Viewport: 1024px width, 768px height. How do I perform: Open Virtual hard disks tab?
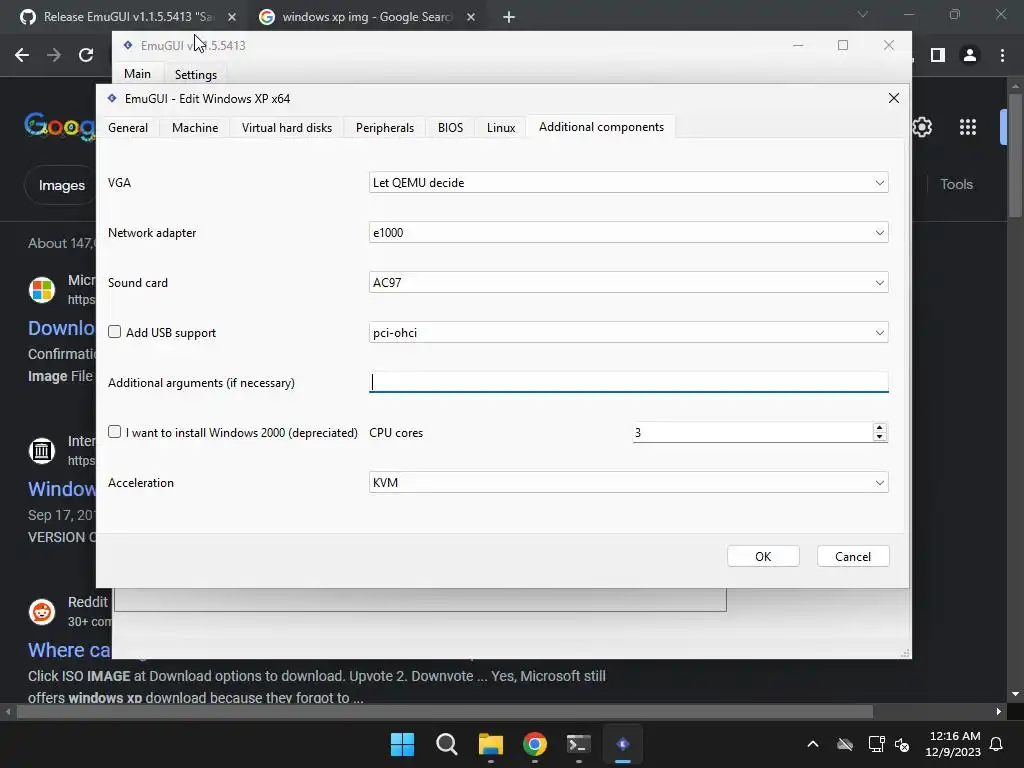coord(287,127)
